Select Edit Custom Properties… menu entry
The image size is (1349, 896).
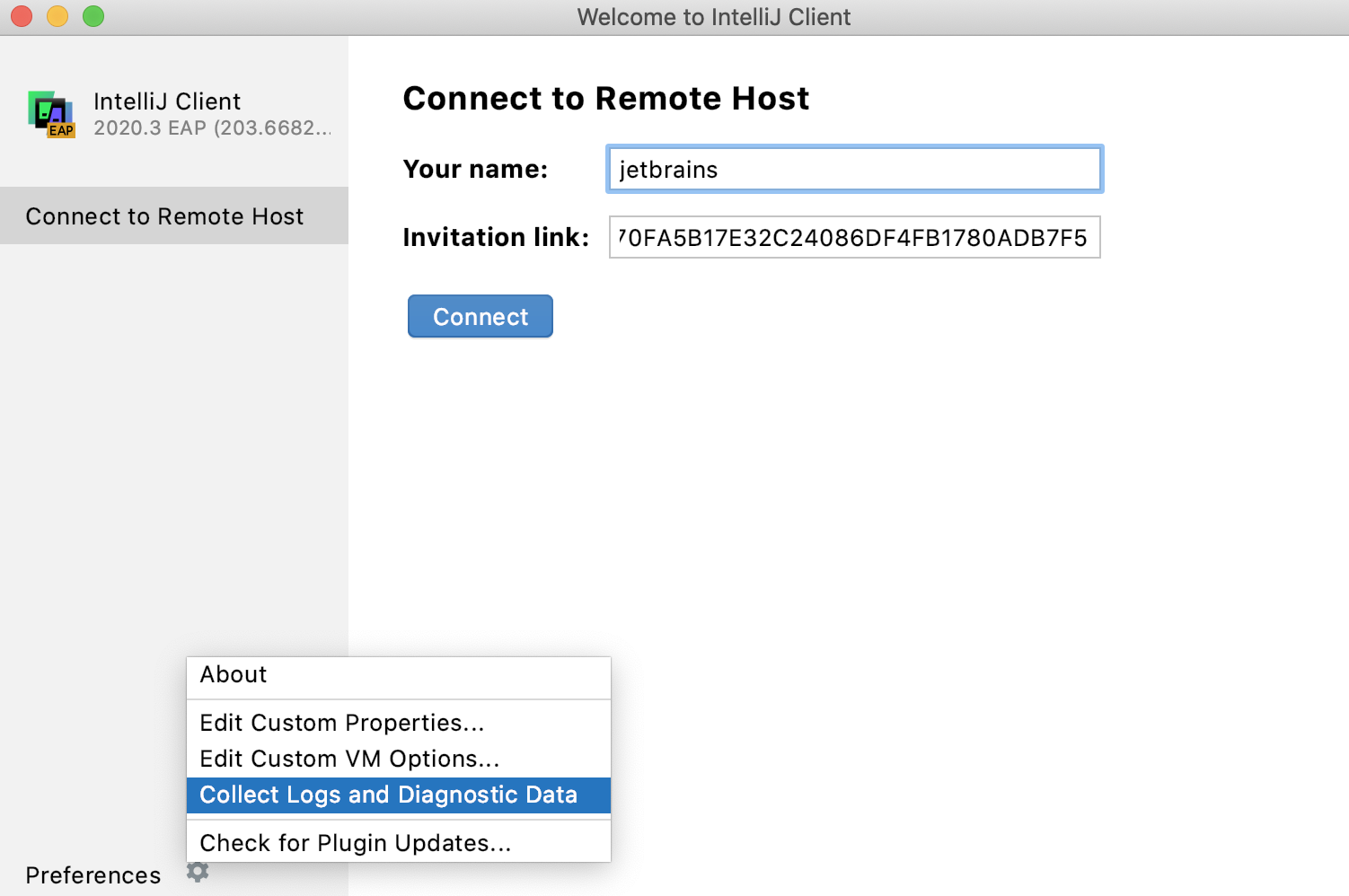pyautogui.click(x=399, y=723)
